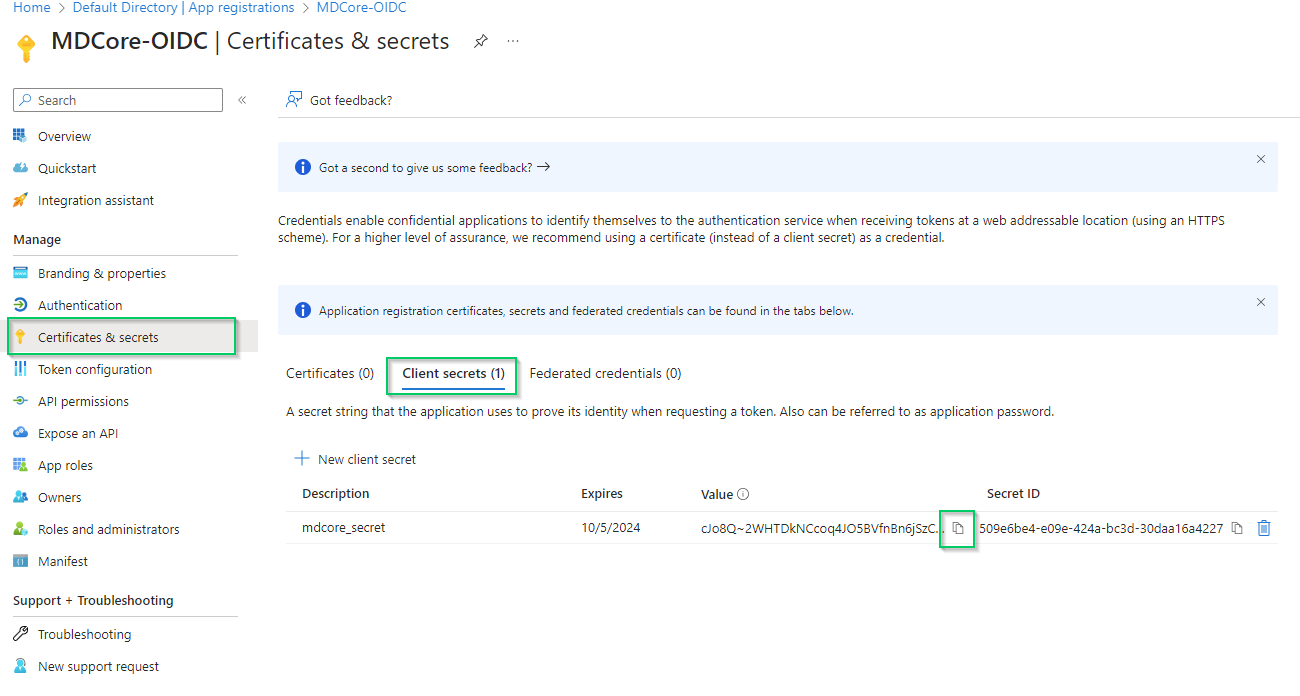Click the Expose an API cloud icon
This screenshot has height=696, width=1300.
click(x=20, y=433)
